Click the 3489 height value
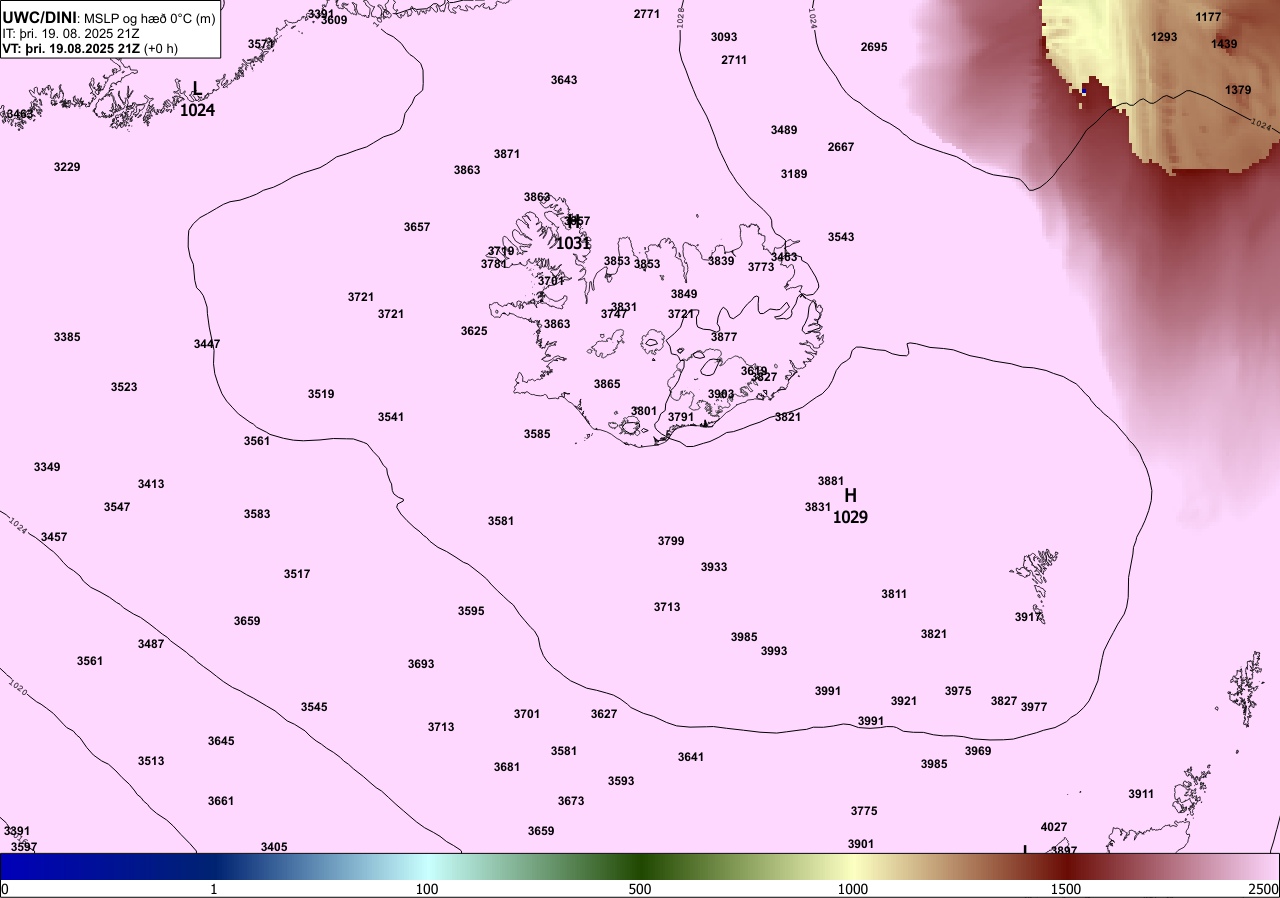 [x=784, y=130]
